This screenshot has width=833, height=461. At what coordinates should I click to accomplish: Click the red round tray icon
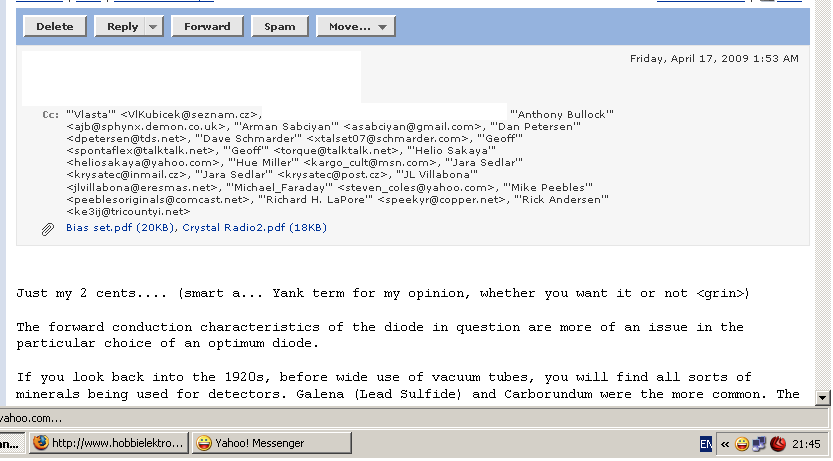(777, 443)
